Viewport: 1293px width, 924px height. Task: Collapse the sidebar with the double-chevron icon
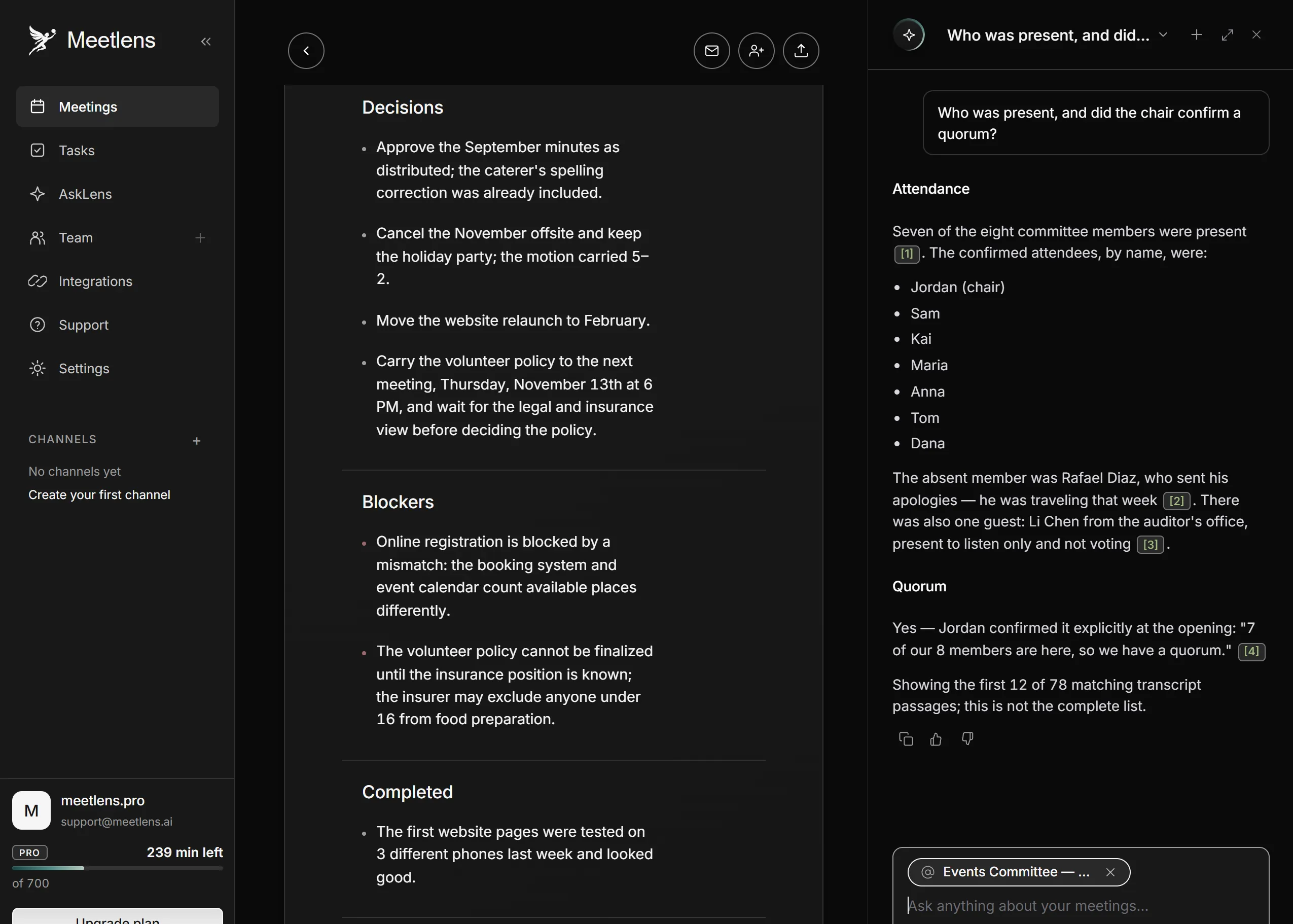206,41
